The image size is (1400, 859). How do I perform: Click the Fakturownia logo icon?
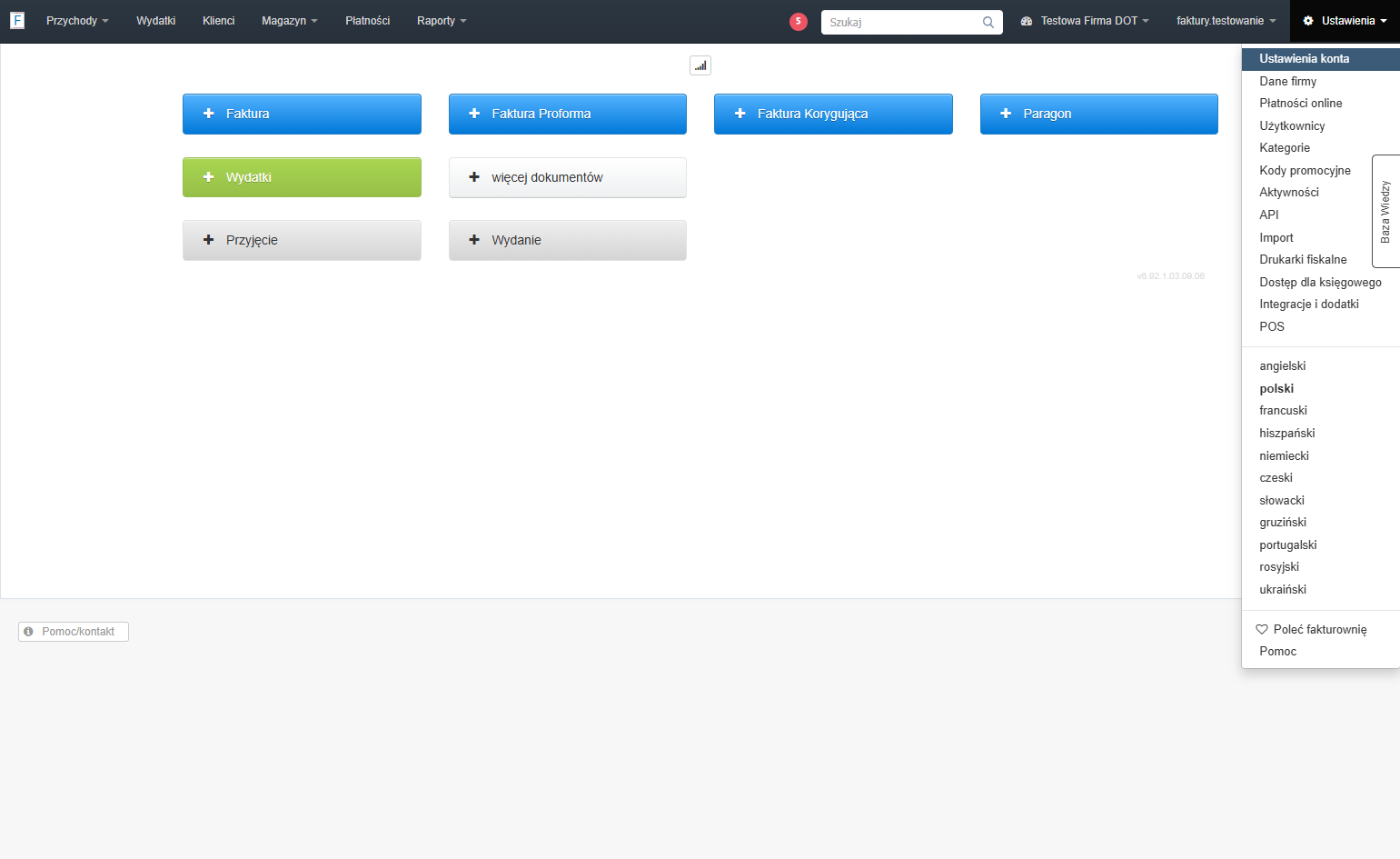(17, 20)
